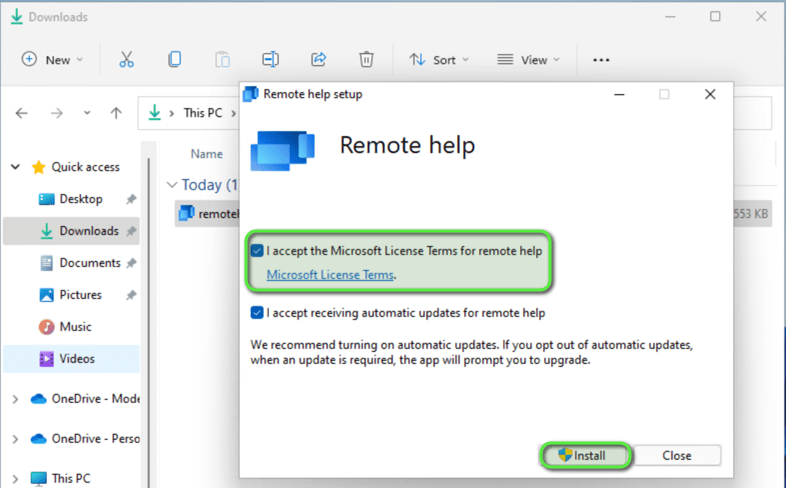Viewport: 786px width, 488px height.
Task: Click the Close button in setup dialog
Action: [676, 455]
